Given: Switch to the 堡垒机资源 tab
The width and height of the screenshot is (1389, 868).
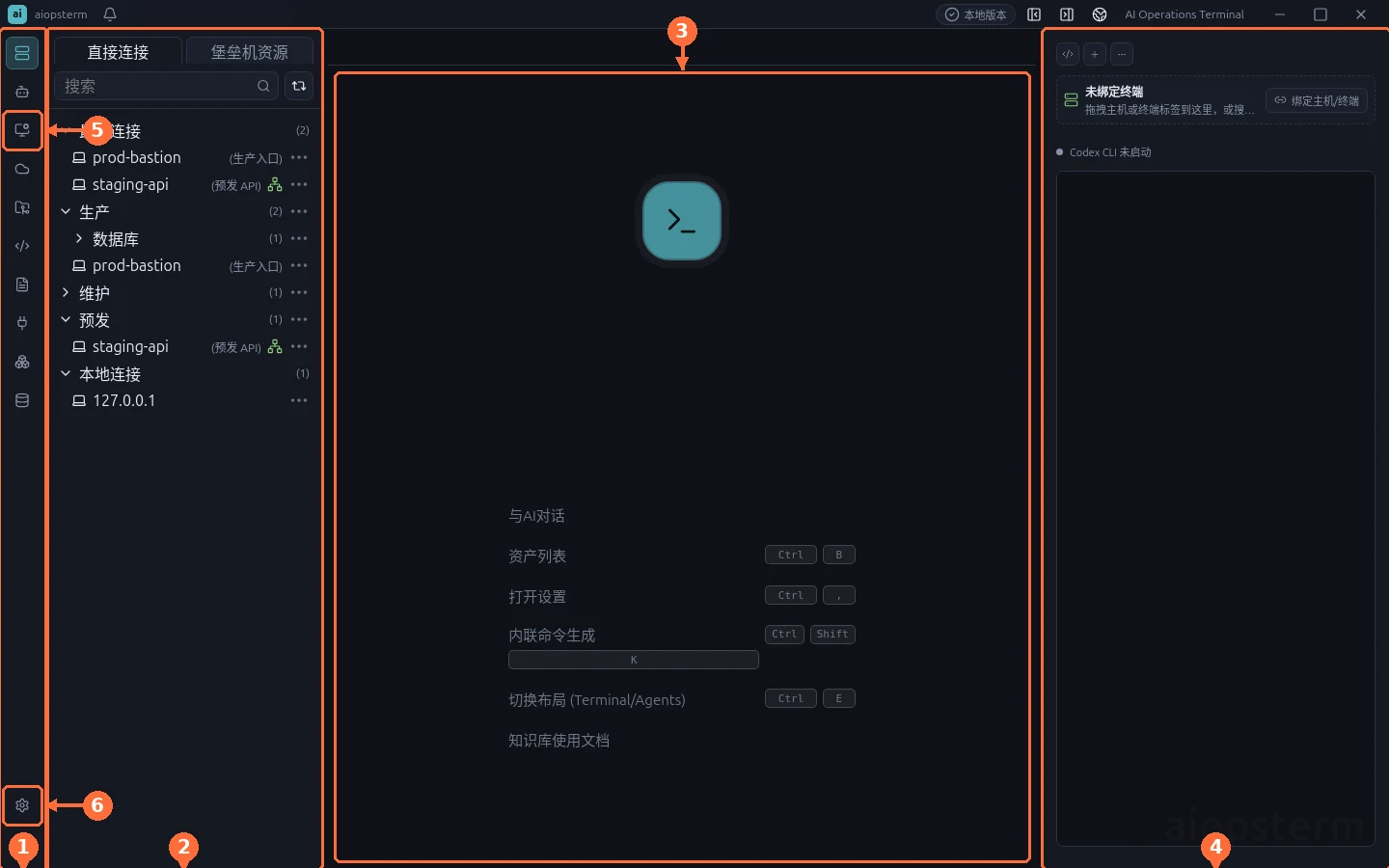Looking at the screenshot, I should coord(250,52).
